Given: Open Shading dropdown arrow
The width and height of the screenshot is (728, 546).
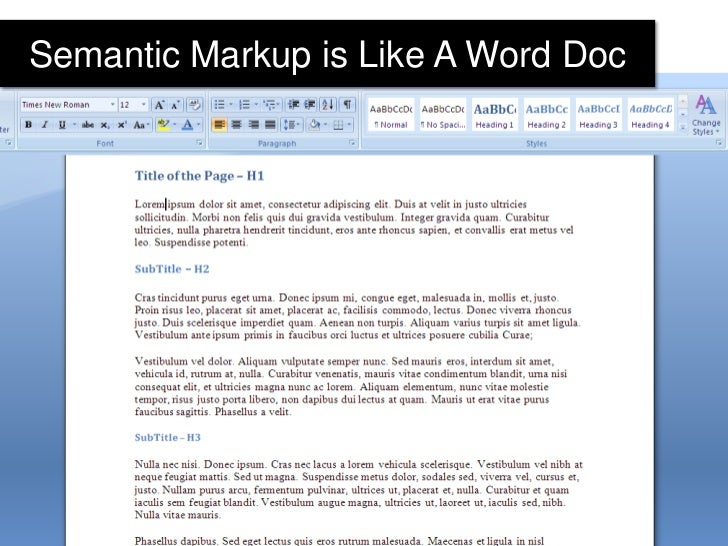Looking at the screenshot, I should tap(325, 124).
